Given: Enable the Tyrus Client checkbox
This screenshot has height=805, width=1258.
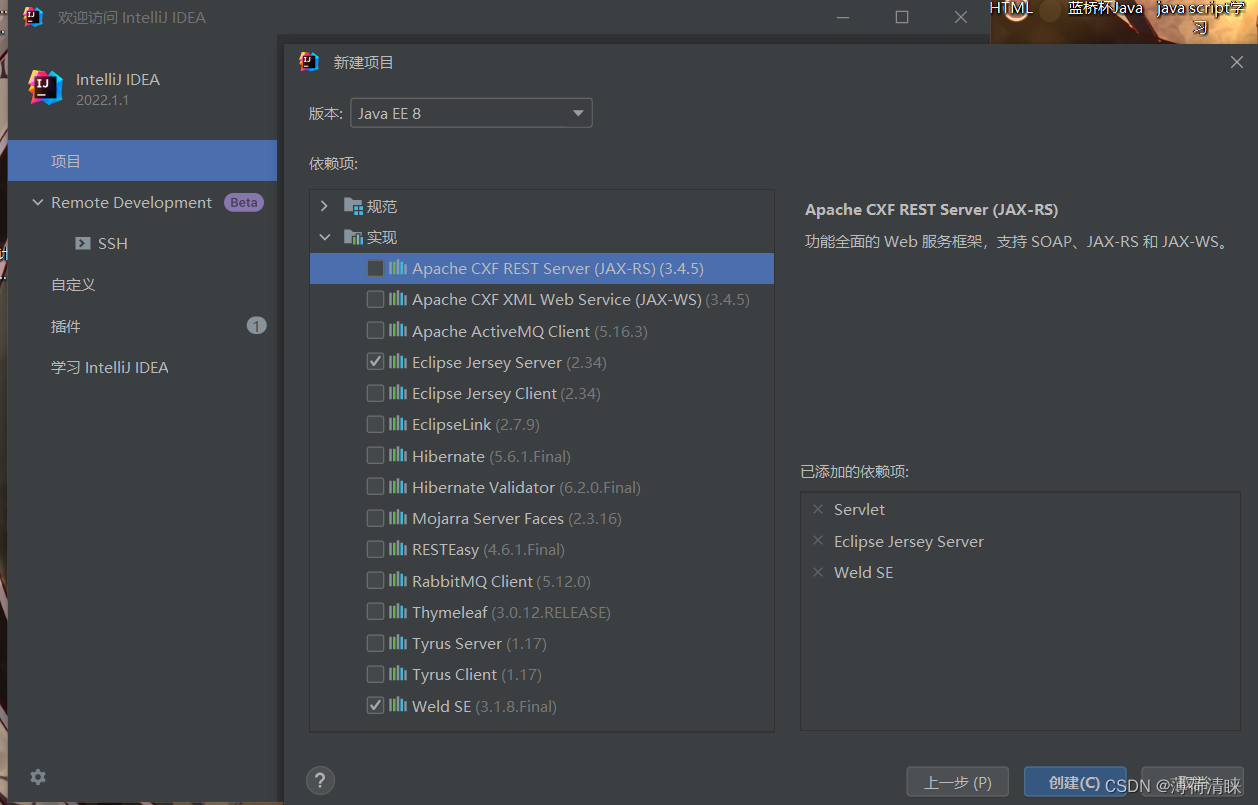Looking at the screenshot, I should coord(375,674).
